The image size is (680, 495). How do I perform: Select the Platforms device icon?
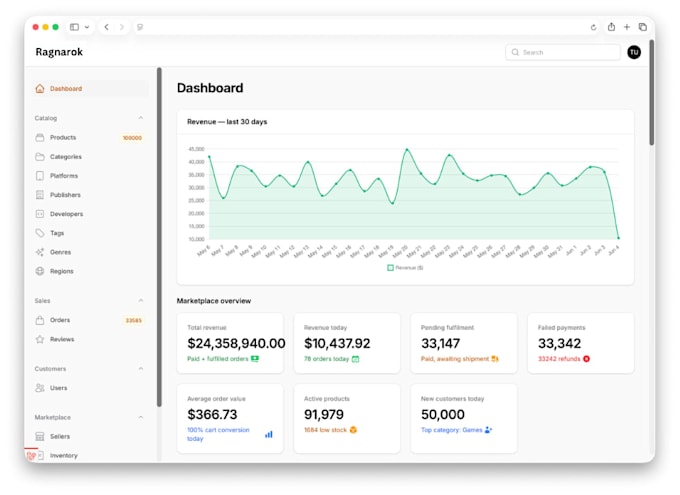40,176
